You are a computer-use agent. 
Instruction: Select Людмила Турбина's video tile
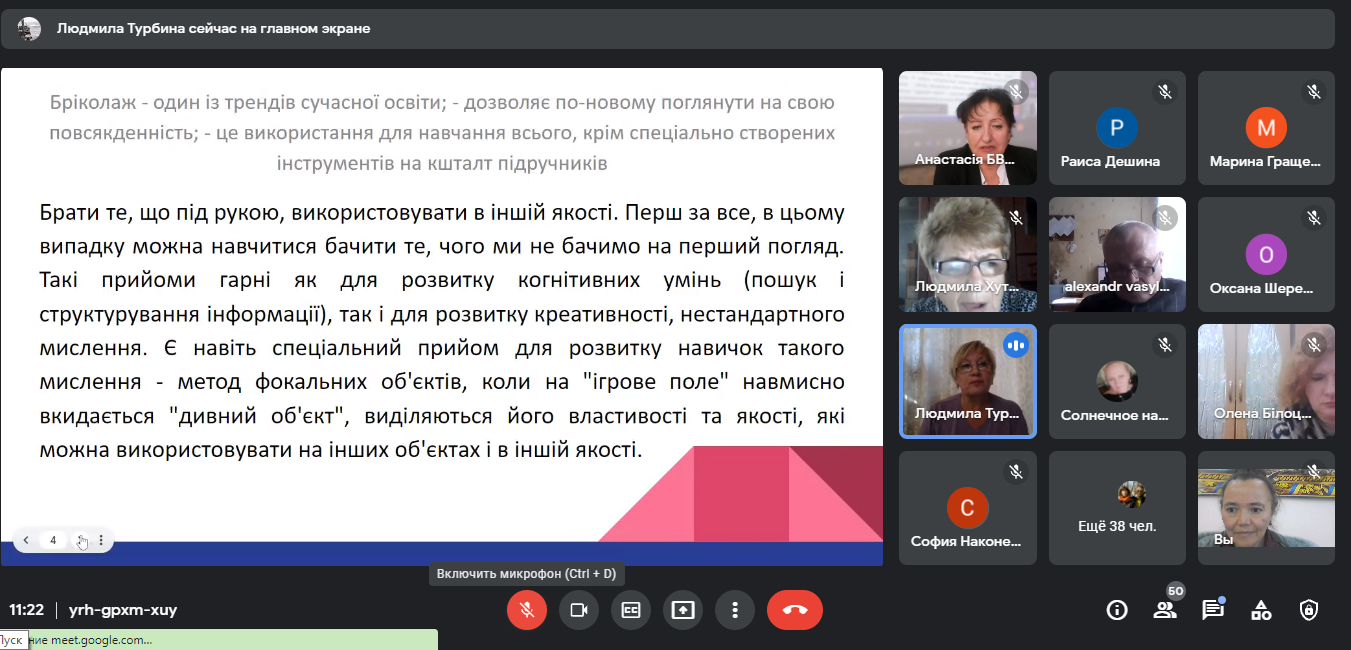tap(967, 381)
